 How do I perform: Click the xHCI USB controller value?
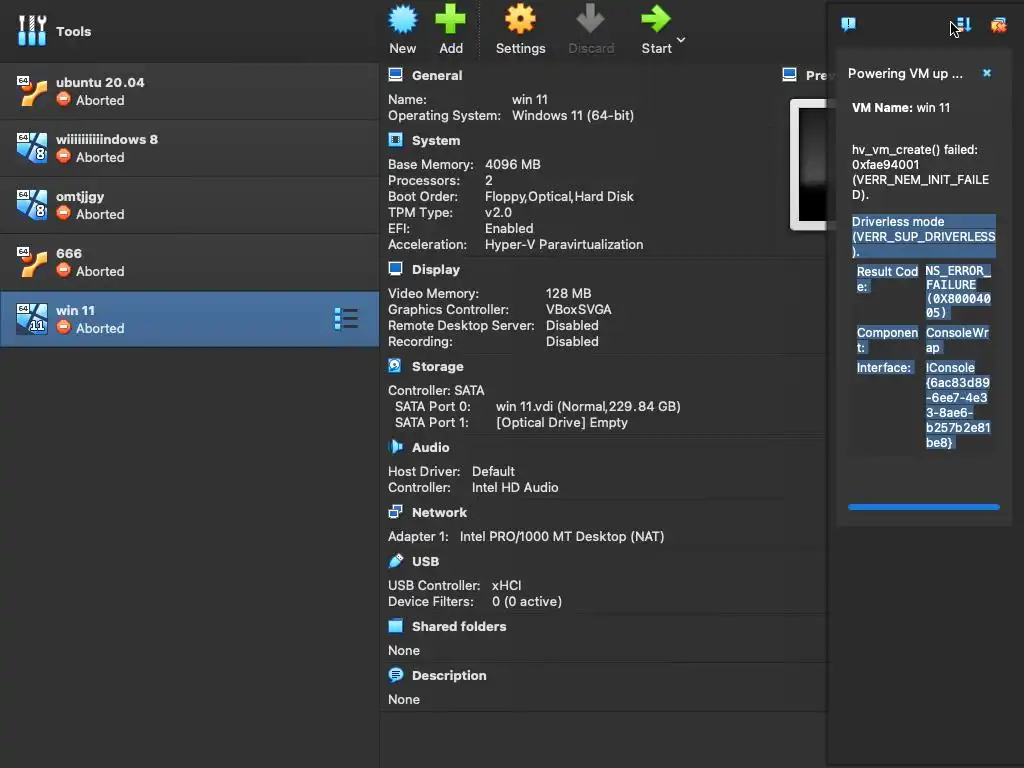pyautogui.click(x=506, y=585)
